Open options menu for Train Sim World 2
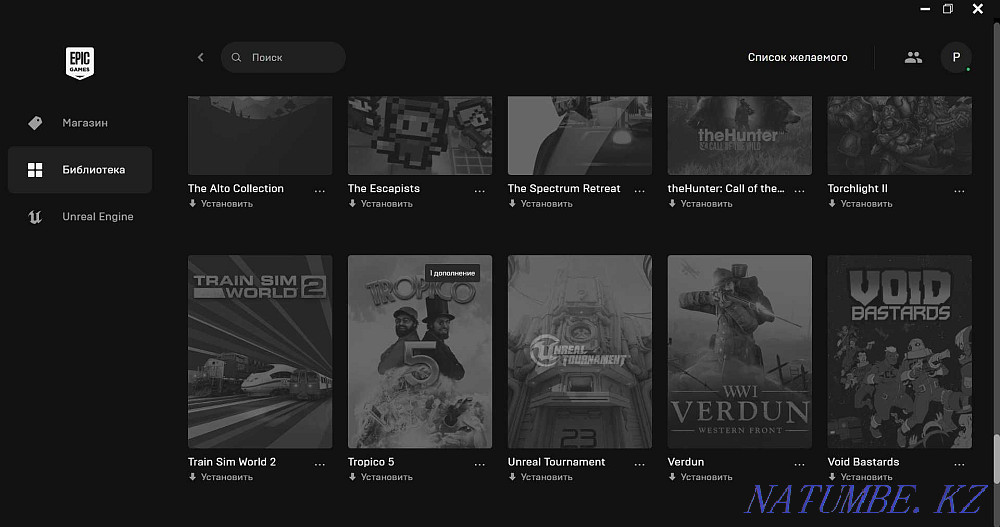Screen dimensions: 1000x527 320,463
